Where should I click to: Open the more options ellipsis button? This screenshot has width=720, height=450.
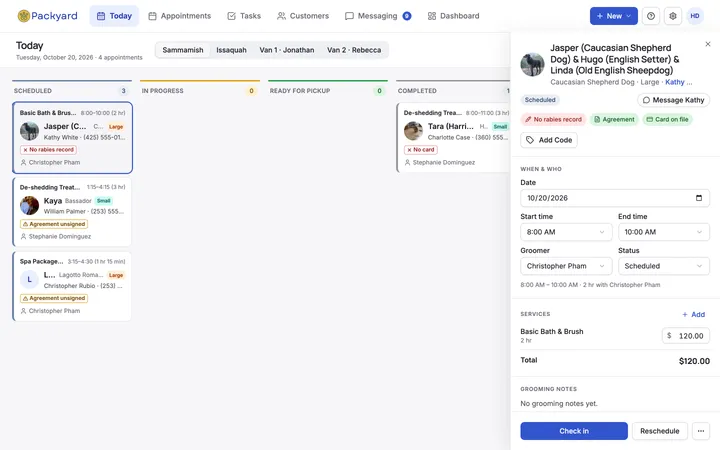pyautogui.click(x=701, y=431)
